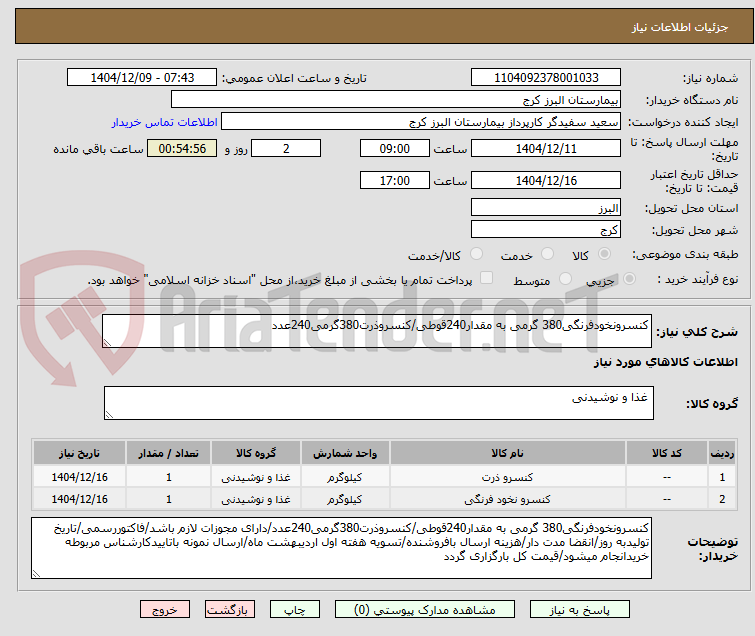This screenshot has height=636, width=755.
Task: Click the تعداد / مقدار column header
Action: [169, 453]
